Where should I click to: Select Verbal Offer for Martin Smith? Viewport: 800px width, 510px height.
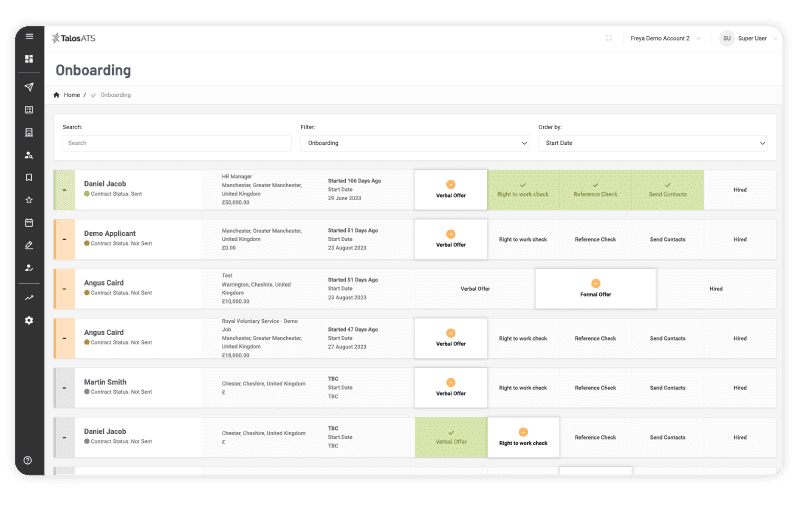click(451, 388)
